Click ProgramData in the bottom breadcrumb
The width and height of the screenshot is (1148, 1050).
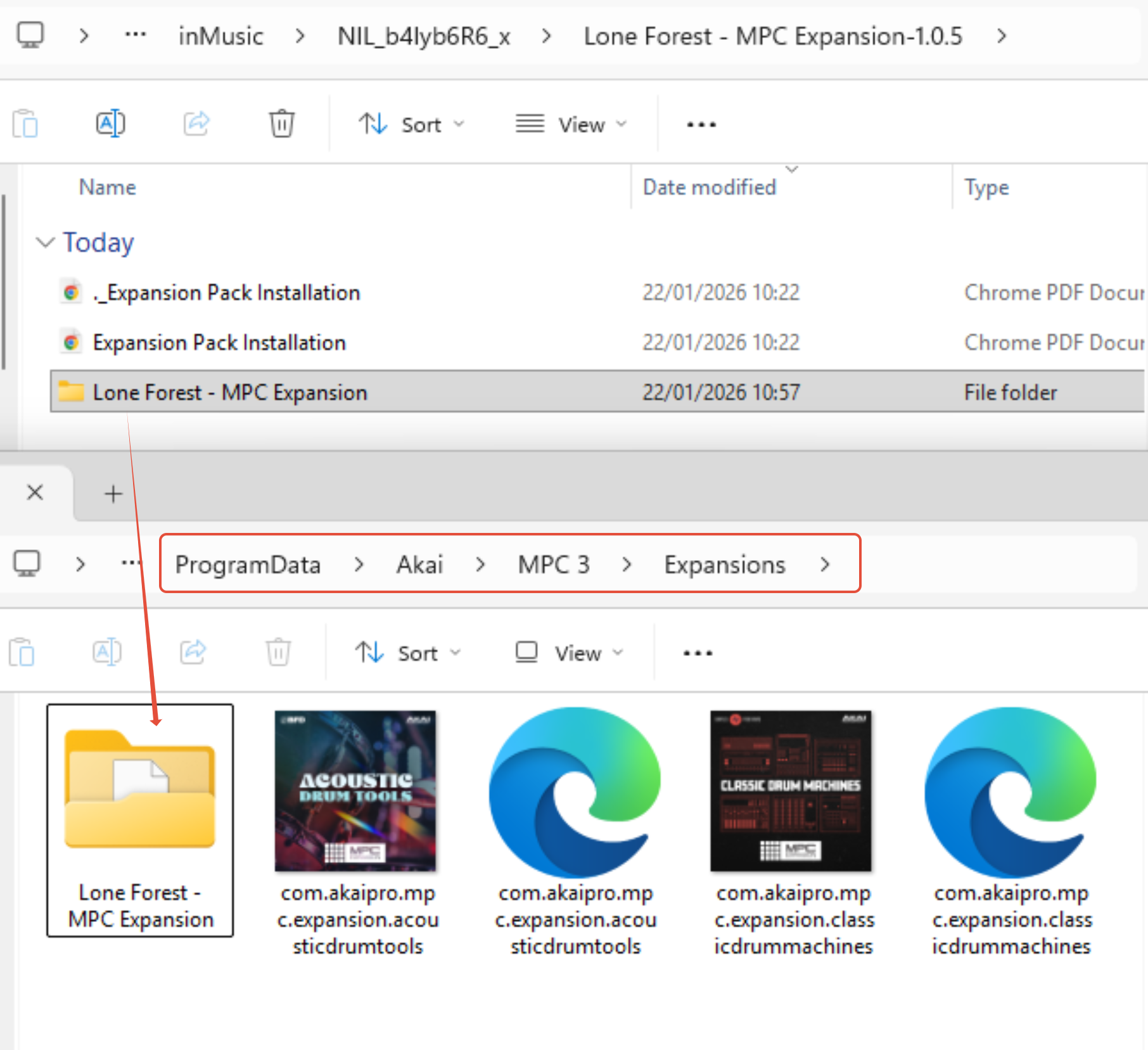click(248, 565)
